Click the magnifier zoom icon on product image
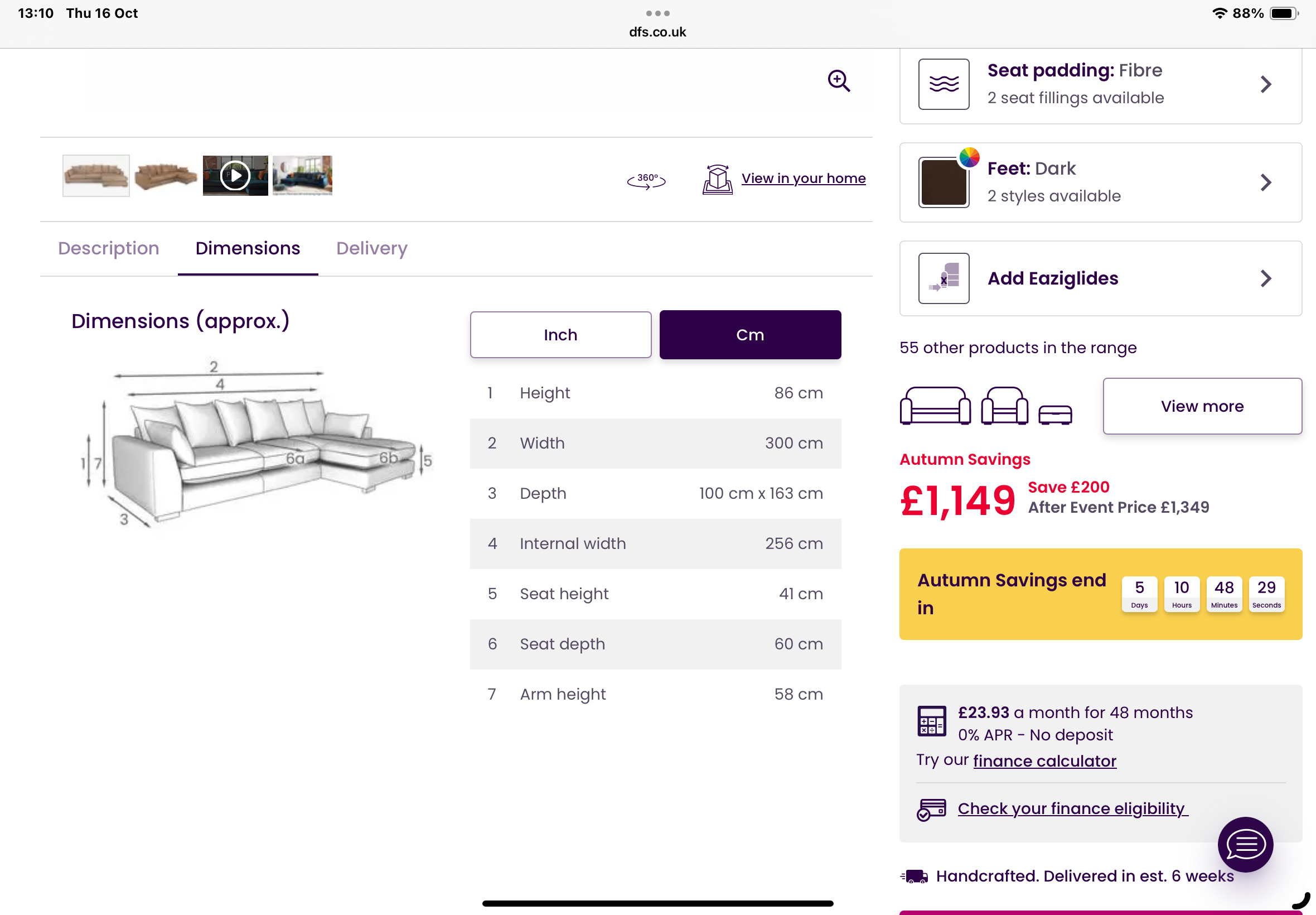This screenshot has width=1316, height=915. click(839, 81)
